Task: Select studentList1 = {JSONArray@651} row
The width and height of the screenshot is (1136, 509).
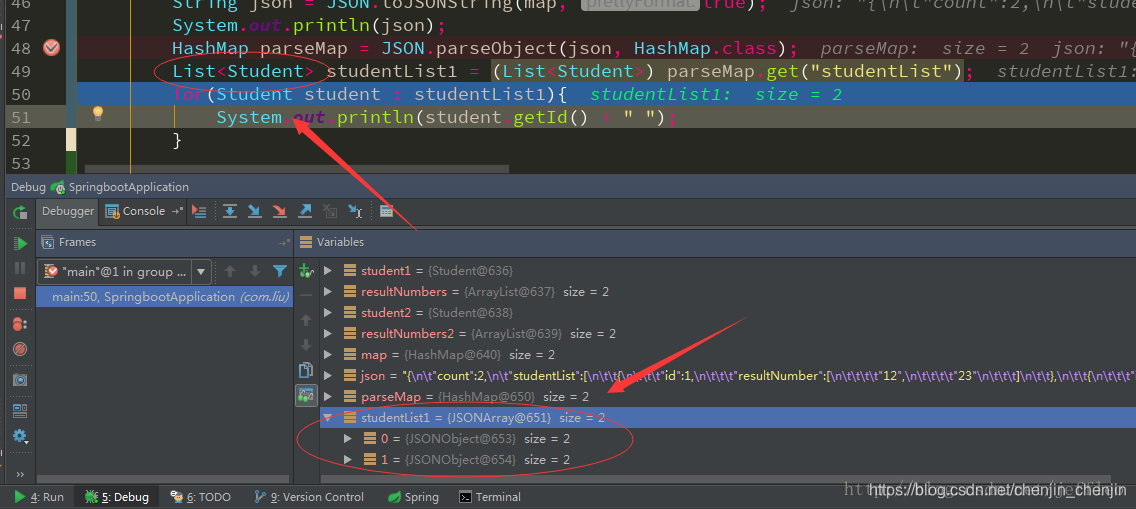Action: click(727, 417)
